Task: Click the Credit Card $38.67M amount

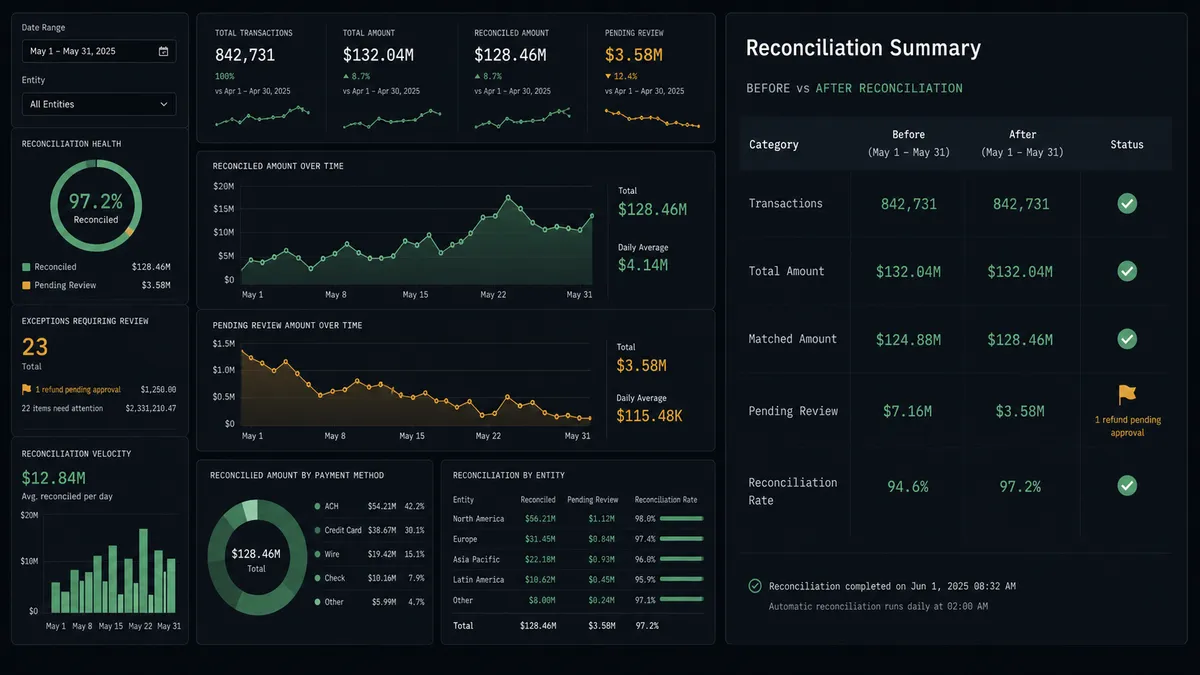Action: pos(382,530)
